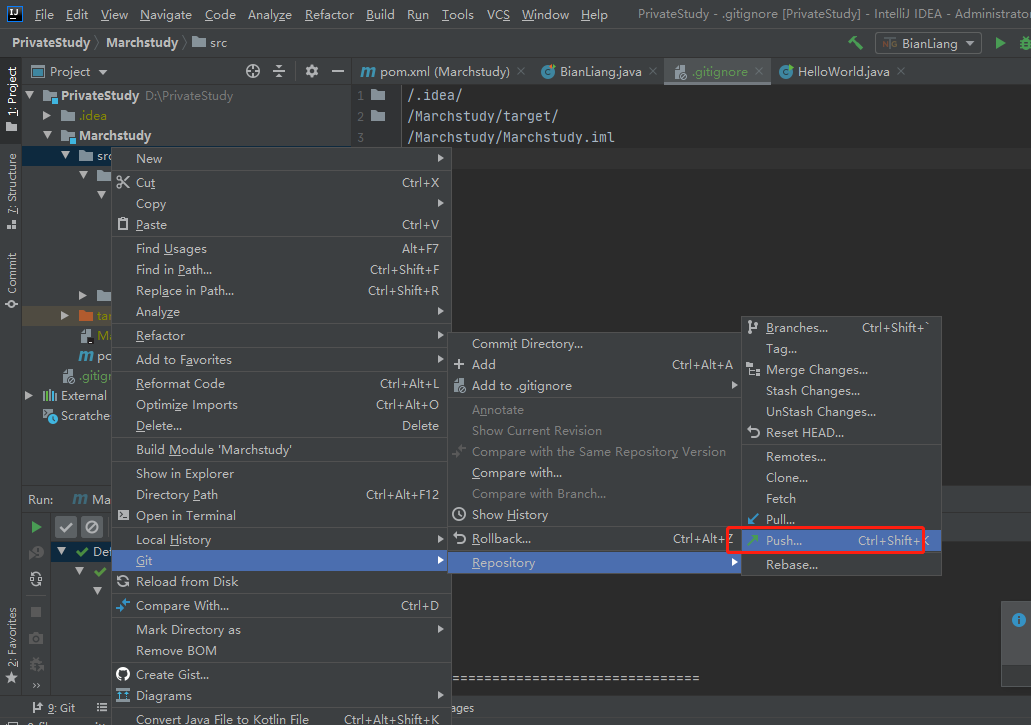Open the Refactor menu in menu bar
This screenshot has width=1031, height=725.
coord(329,14)
